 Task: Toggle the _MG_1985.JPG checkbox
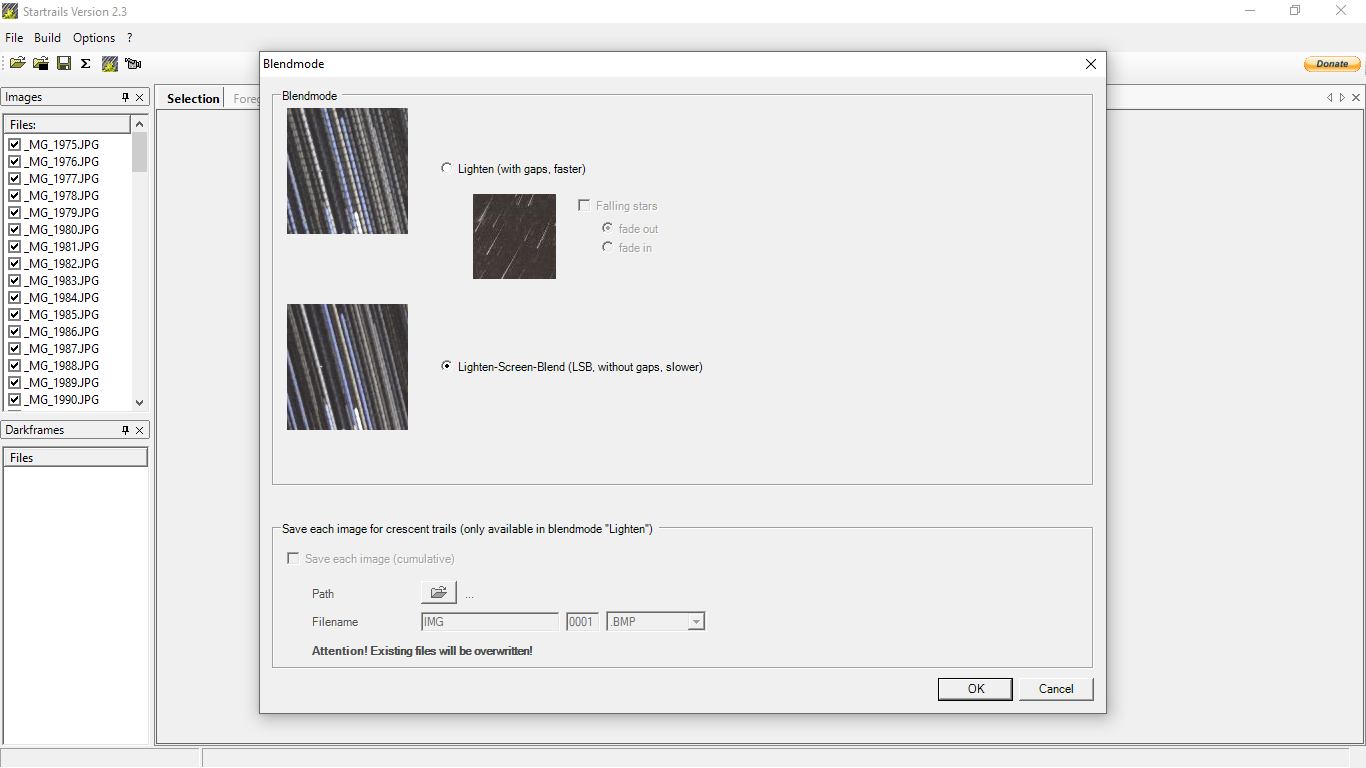(15, 314)
